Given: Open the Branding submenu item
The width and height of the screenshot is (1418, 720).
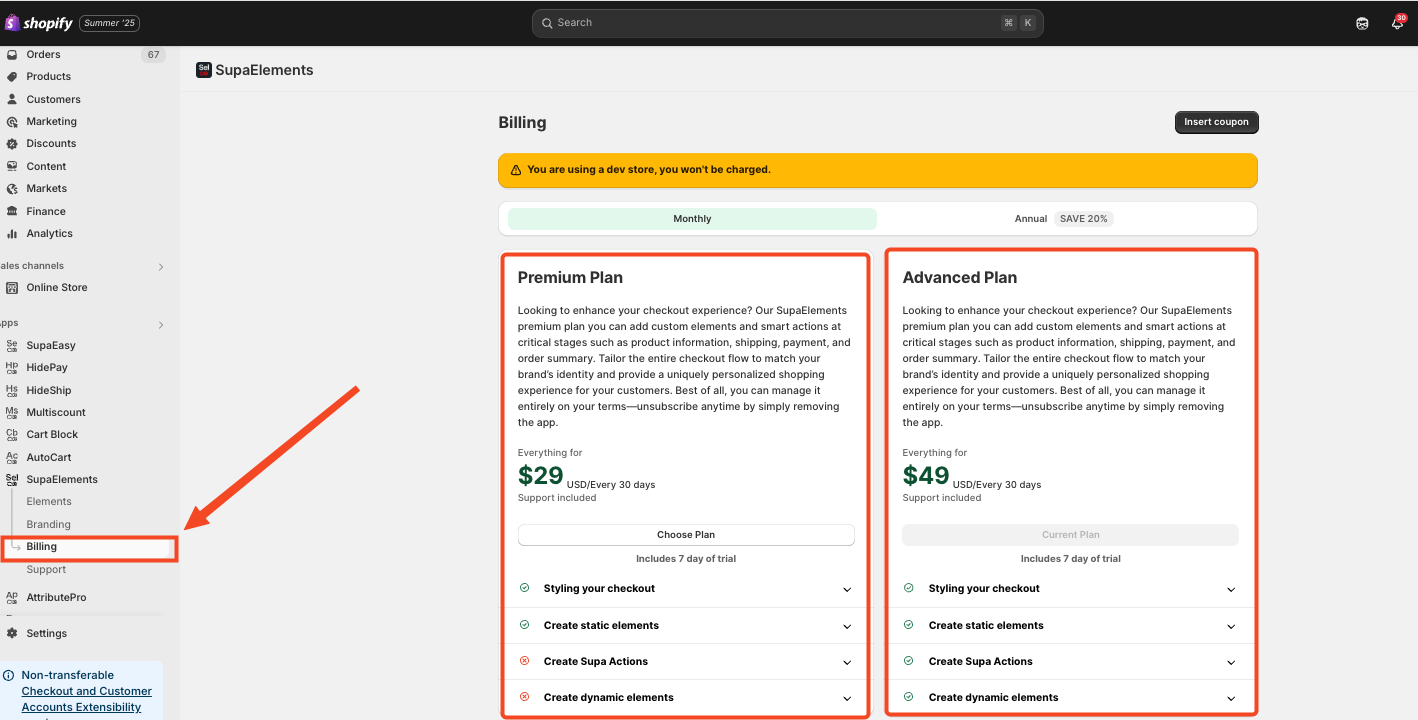Looking at the screenshot, I should point(48,524).
